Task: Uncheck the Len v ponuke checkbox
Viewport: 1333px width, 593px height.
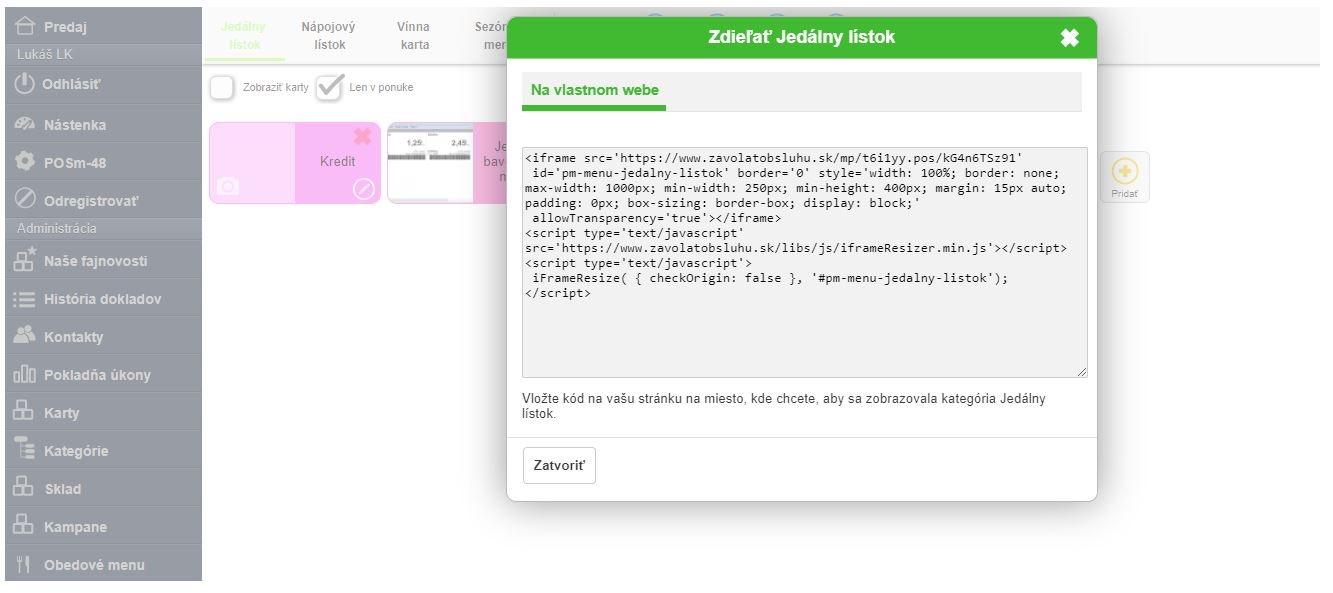Action: tap(329, 88)
